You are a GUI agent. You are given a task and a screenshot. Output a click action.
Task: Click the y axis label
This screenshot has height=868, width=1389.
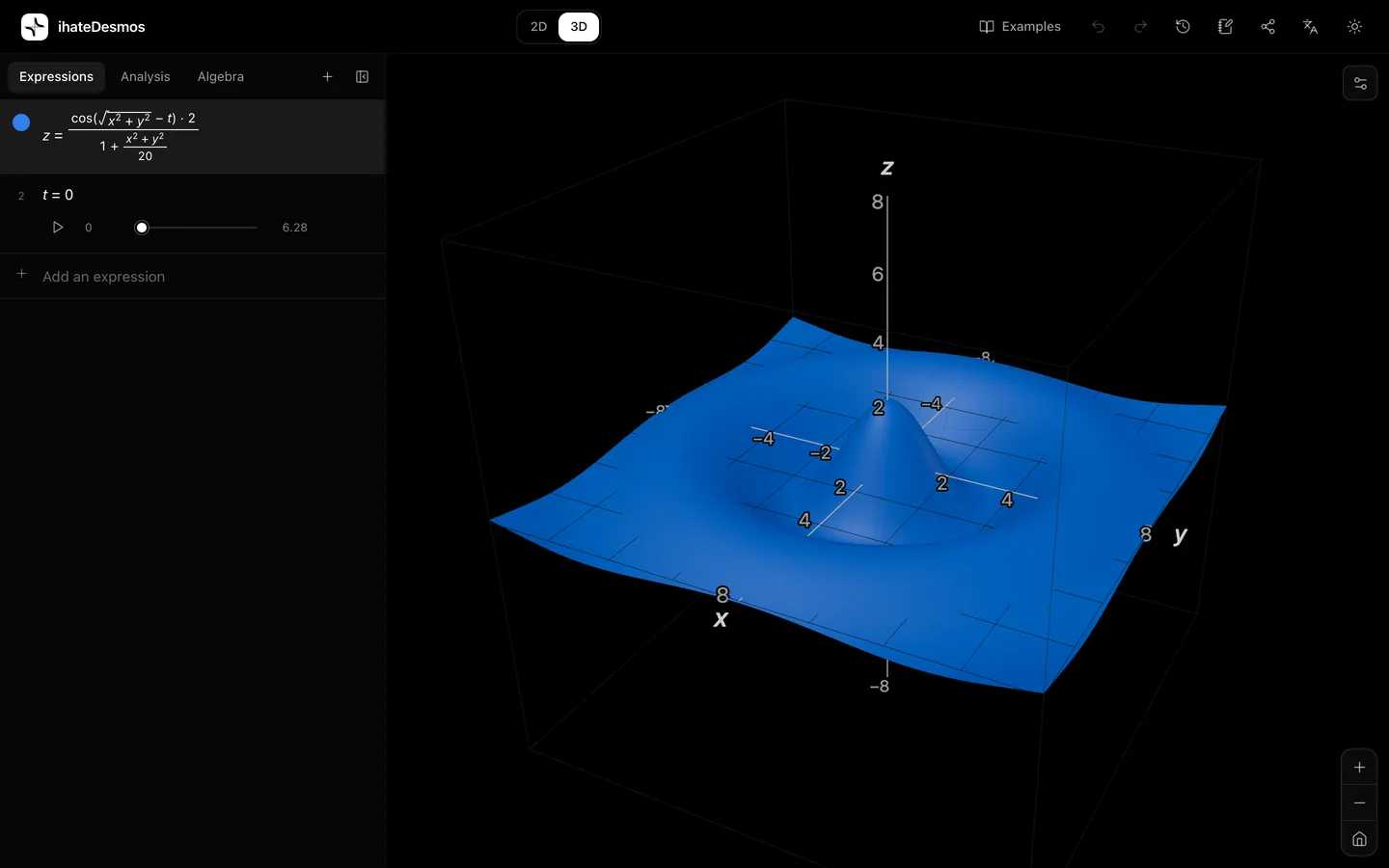(1181, 535)
